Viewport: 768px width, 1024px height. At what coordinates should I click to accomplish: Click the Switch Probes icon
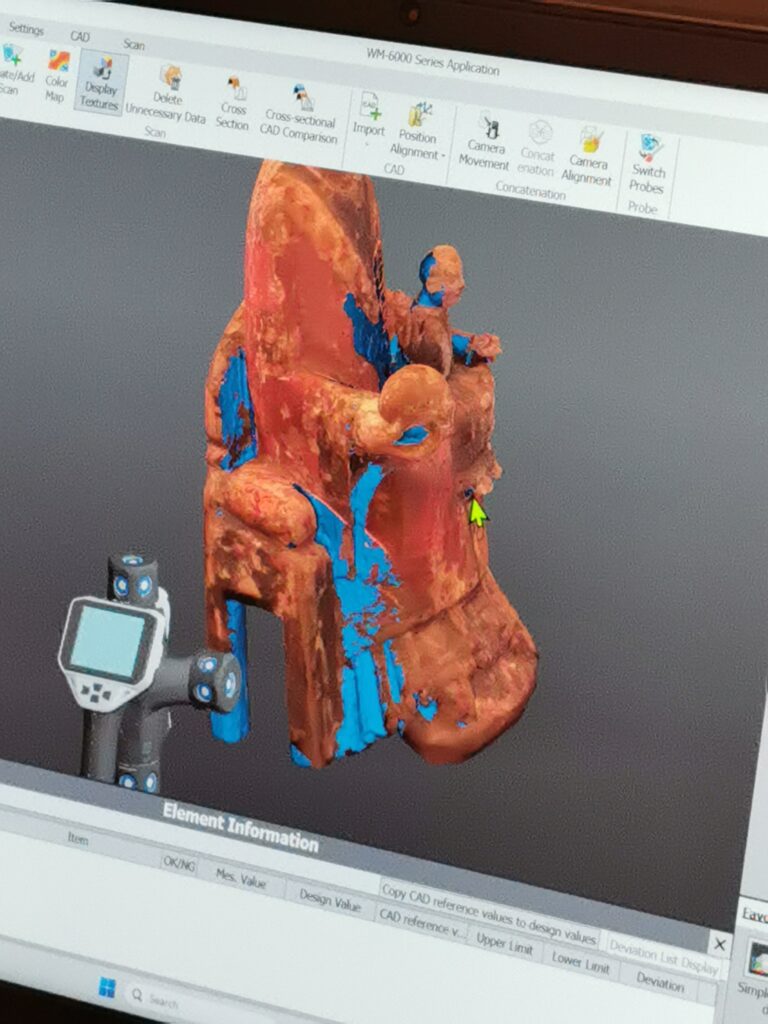[x=649, y=162]
